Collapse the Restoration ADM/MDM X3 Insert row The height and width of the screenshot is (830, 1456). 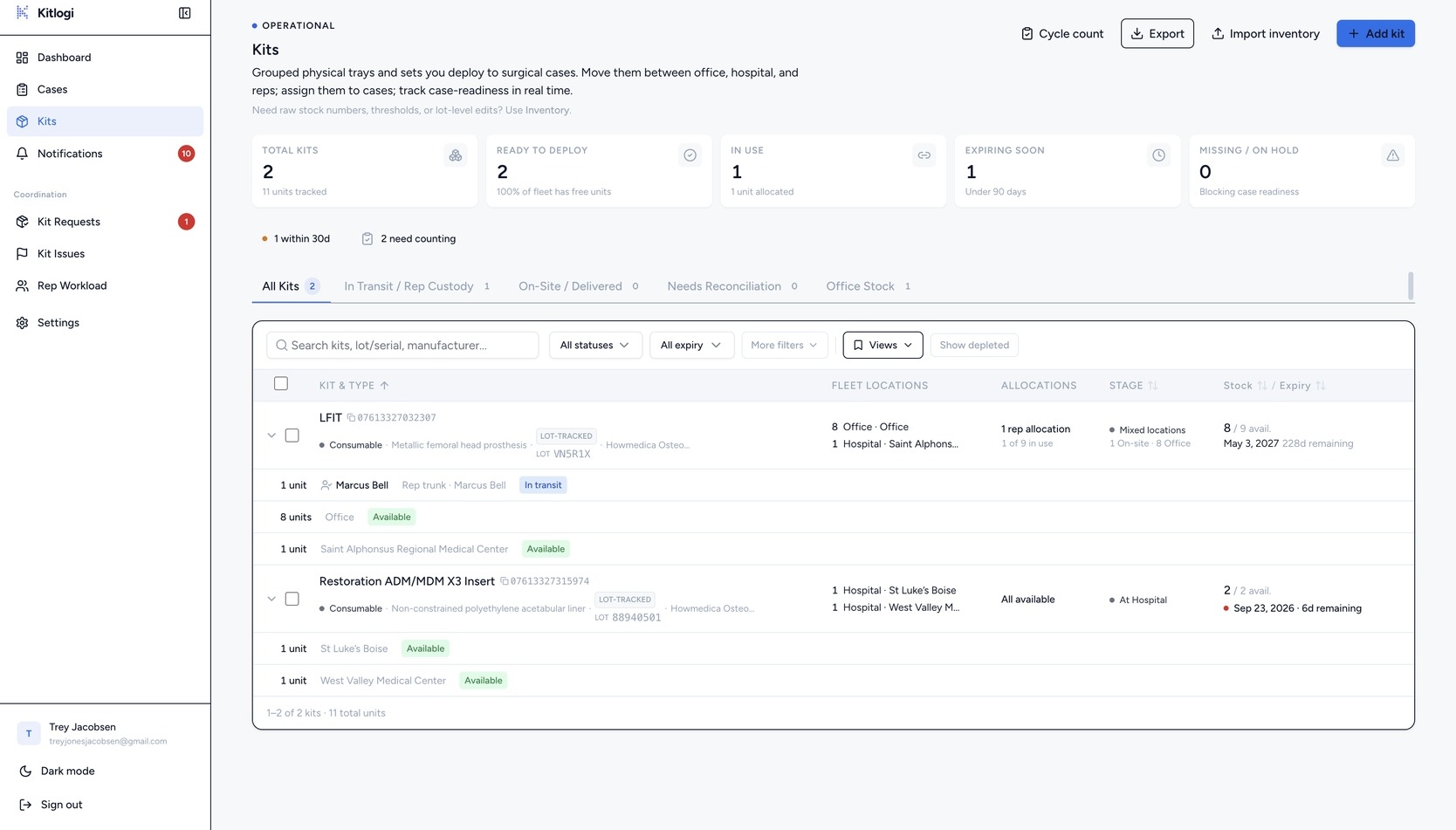(x=271, y=599)
